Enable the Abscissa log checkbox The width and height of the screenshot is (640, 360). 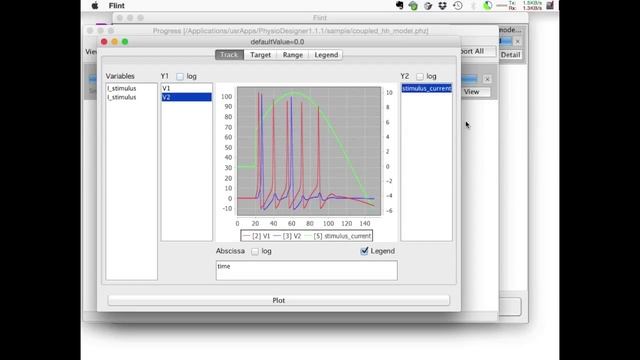click(x=255, y=251)
